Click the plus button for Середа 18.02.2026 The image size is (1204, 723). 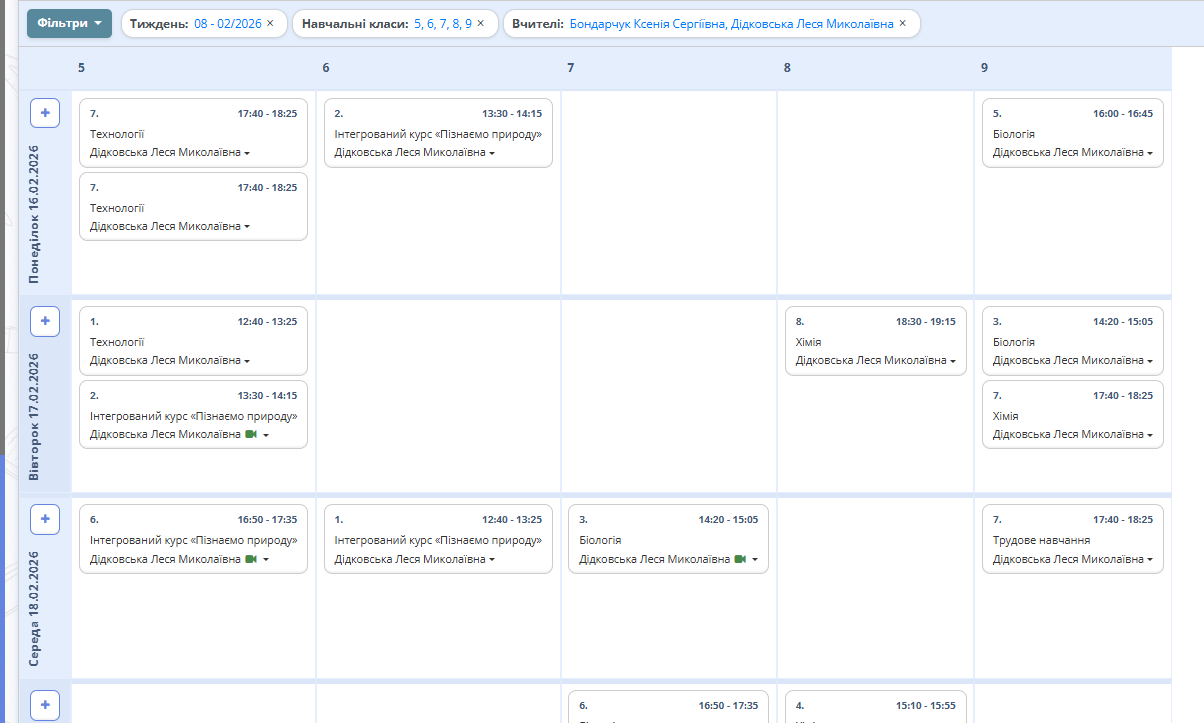[x=45, y=519]
